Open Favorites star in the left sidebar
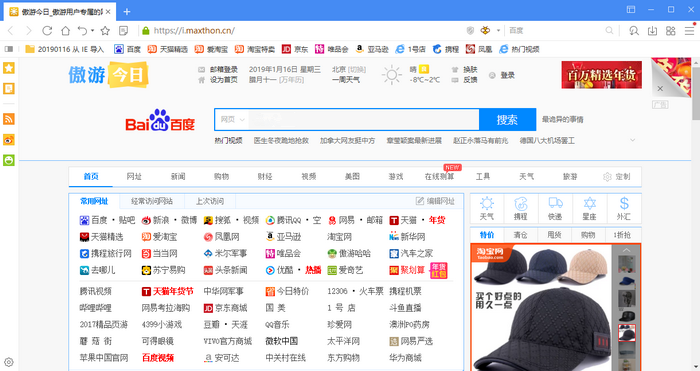 coord(9,68)
